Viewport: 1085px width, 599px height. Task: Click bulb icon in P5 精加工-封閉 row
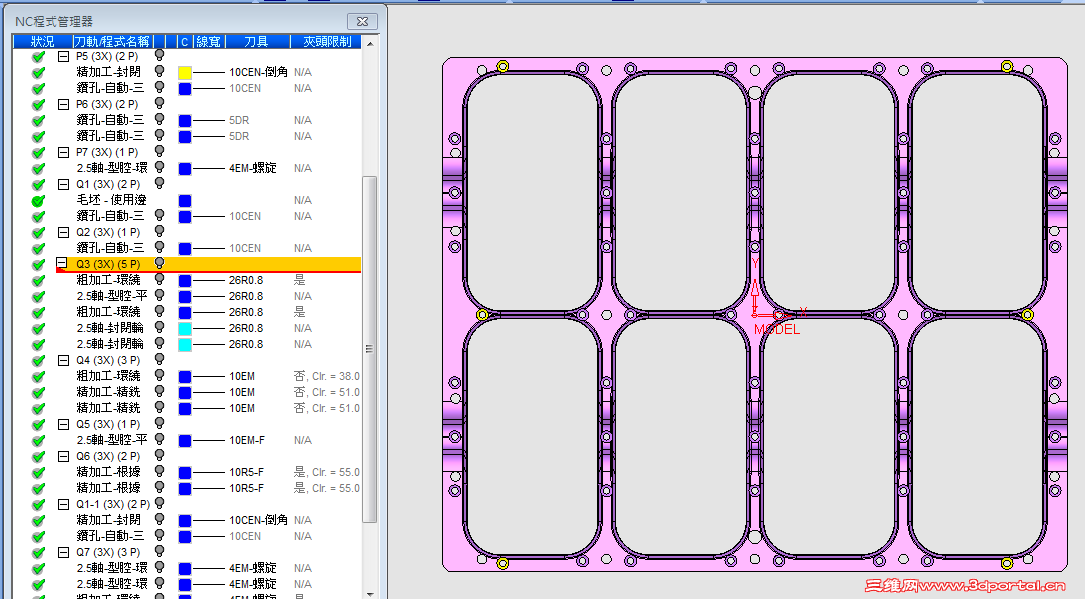[159, 71]
